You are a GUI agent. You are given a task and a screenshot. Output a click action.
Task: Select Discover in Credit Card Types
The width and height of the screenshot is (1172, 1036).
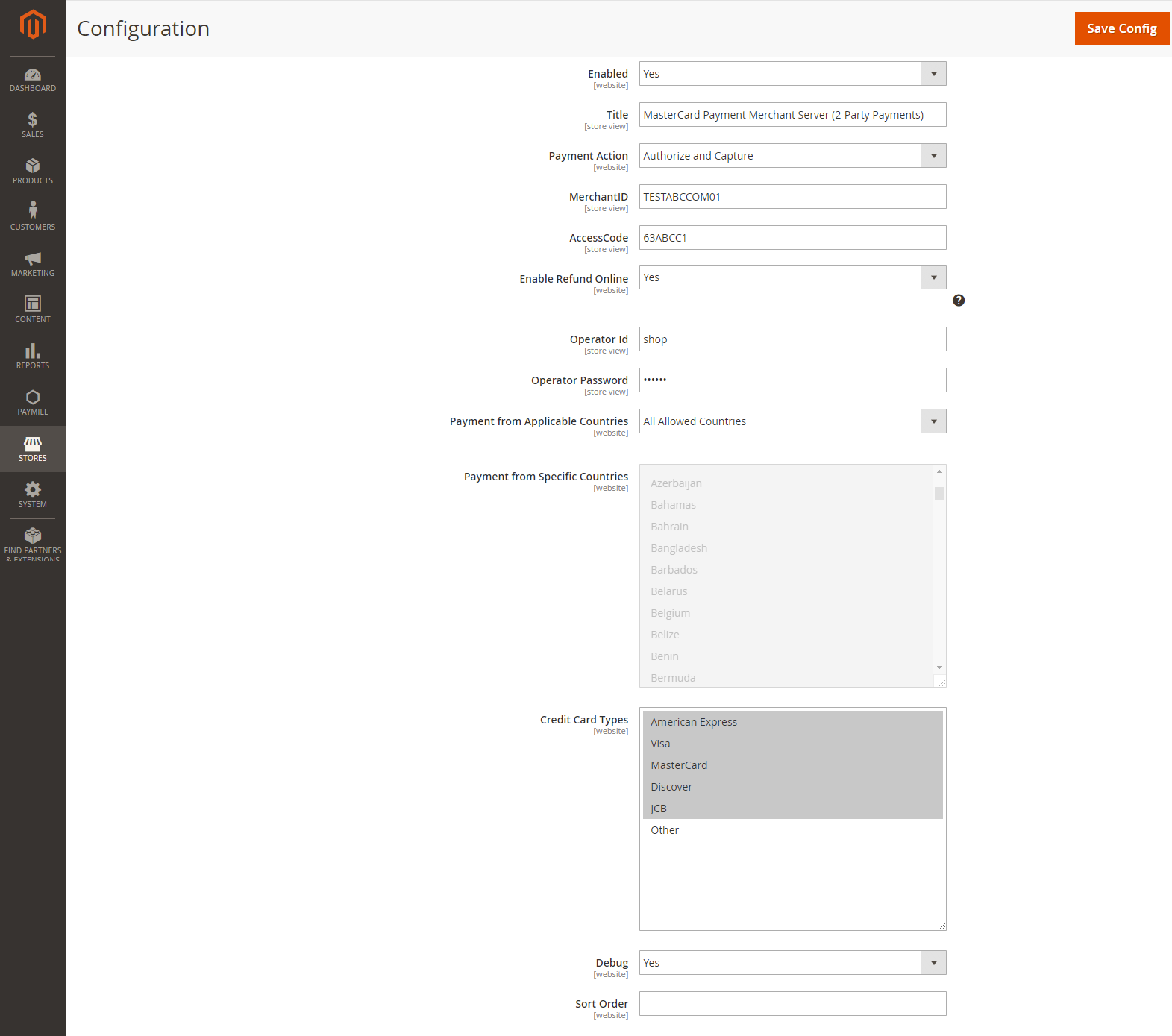point(793,787)
